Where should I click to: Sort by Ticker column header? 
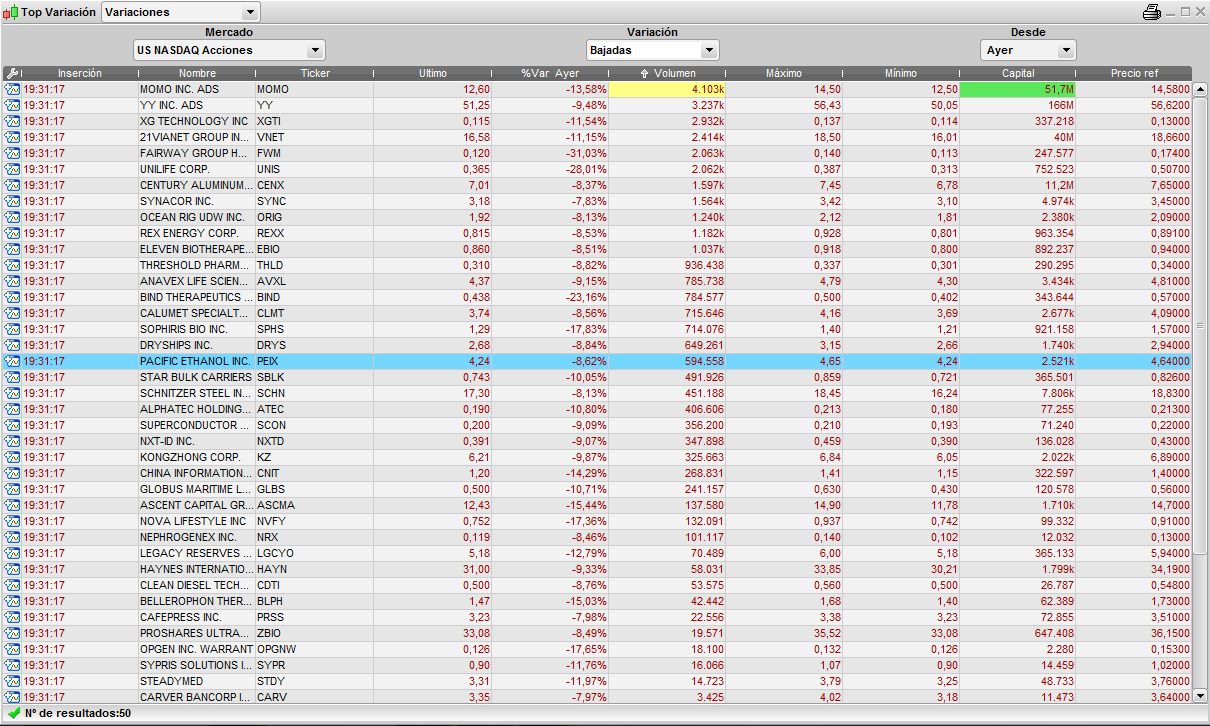315,74
